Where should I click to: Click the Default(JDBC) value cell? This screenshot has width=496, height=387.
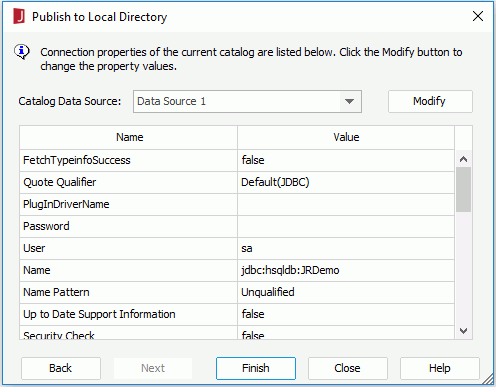point(346,182)
